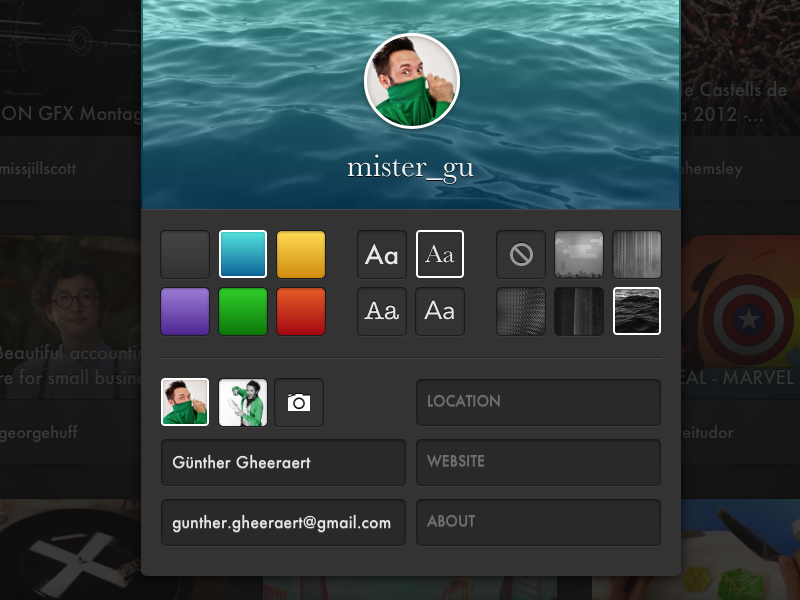Click the WEBSITE input field

pos(538,462)
